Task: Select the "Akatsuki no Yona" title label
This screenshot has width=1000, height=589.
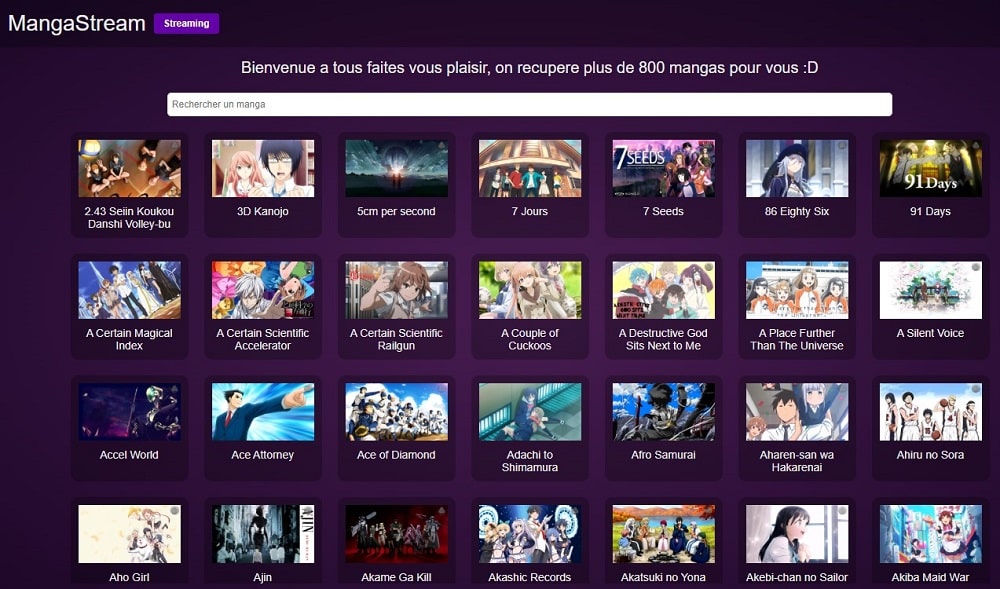Action: pos(663,578)
